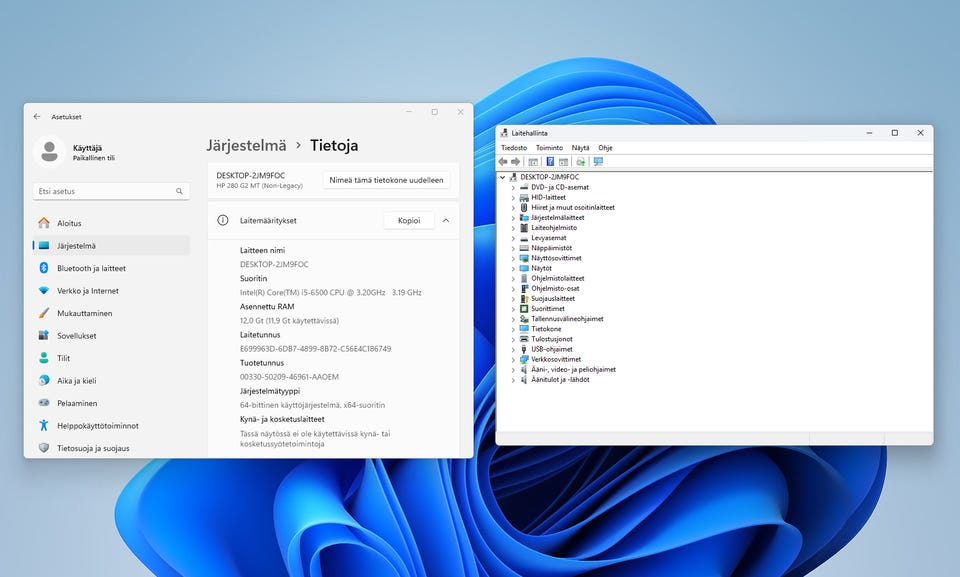Screen dimensions: 960x577
Task: Click the forward arrow in Device Manager toolbar
Action: tap(516, 162)
